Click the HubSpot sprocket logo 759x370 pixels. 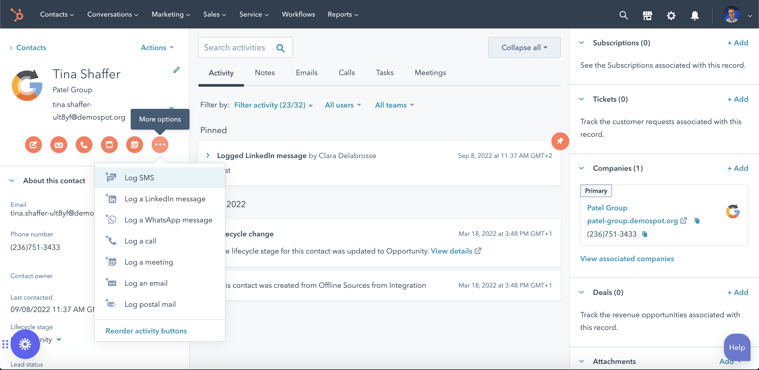coord(17,15)
